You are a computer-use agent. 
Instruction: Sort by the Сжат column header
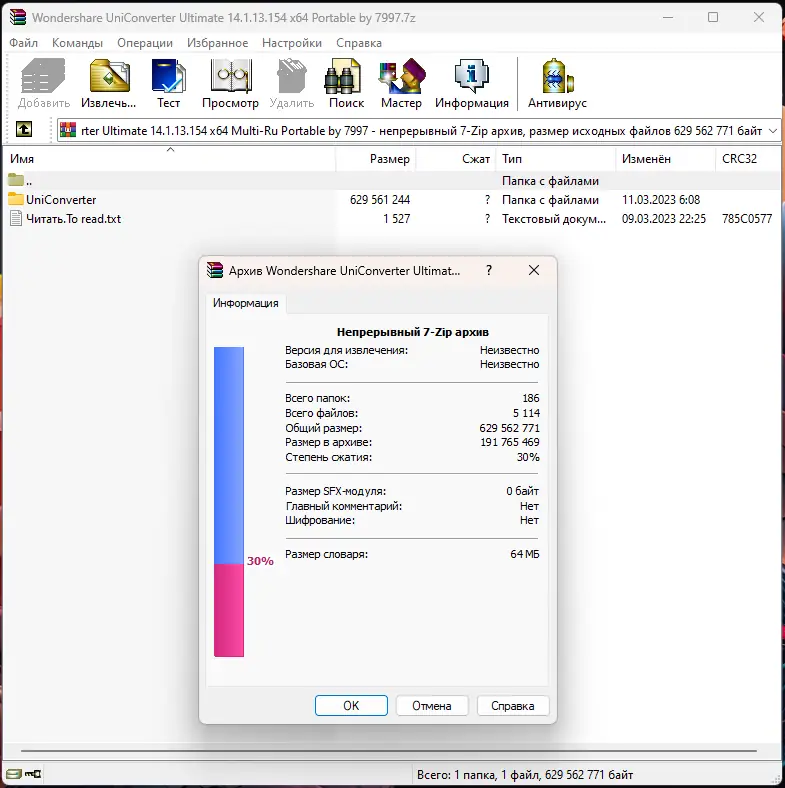(456, 159)
